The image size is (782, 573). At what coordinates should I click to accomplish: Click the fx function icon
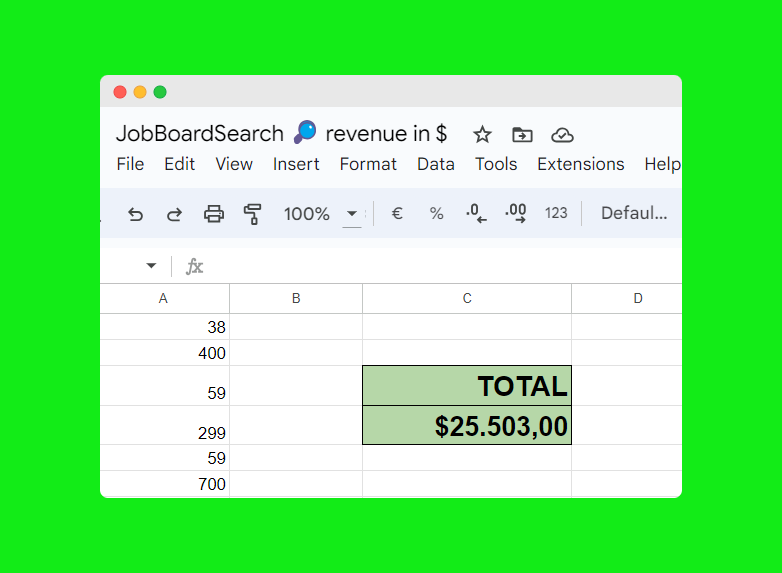click(195, 266)
